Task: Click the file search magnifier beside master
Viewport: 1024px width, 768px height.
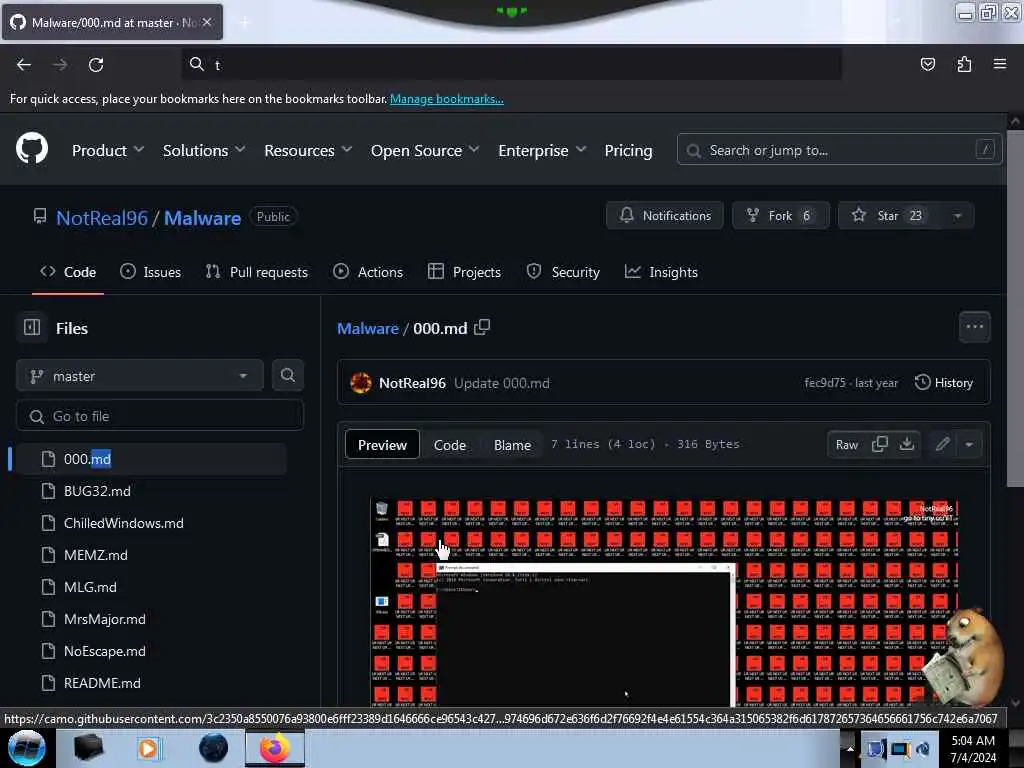Action: point(287,376)
